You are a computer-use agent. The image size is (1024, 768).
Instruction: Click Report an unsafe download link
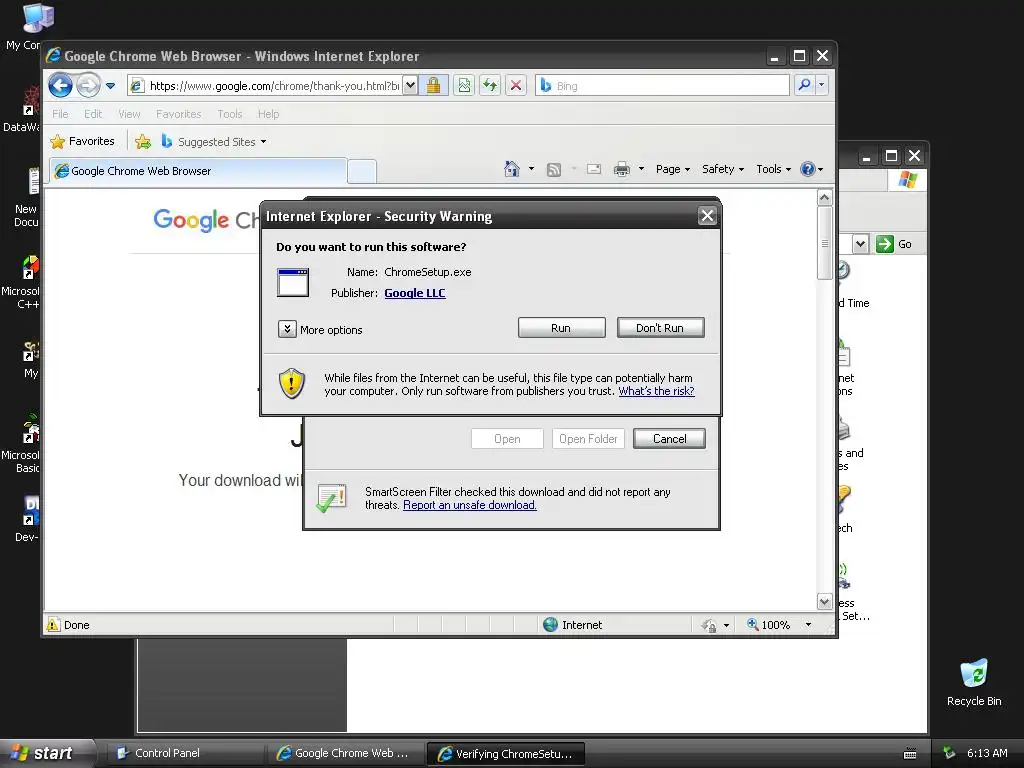tap(470, 505)
